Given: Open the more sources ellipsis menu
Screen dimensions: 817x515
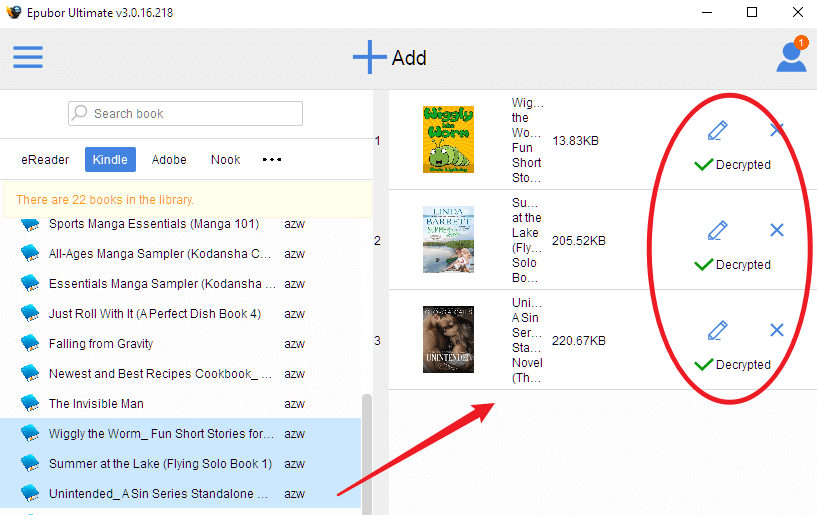Looking at the screenshot, I should [271, 160].
